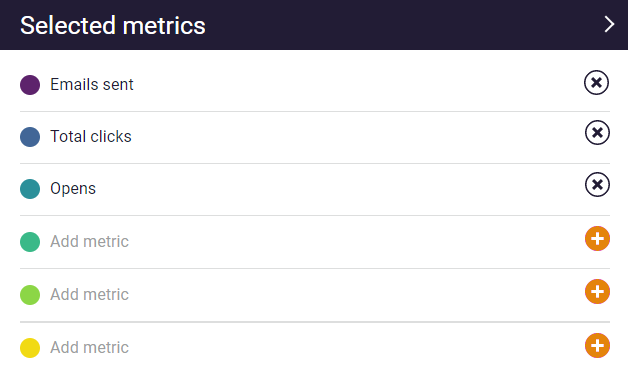The height and width of the screenshot is (387, 628).
Task: Click the green color dot
Action: click(30, 242)
